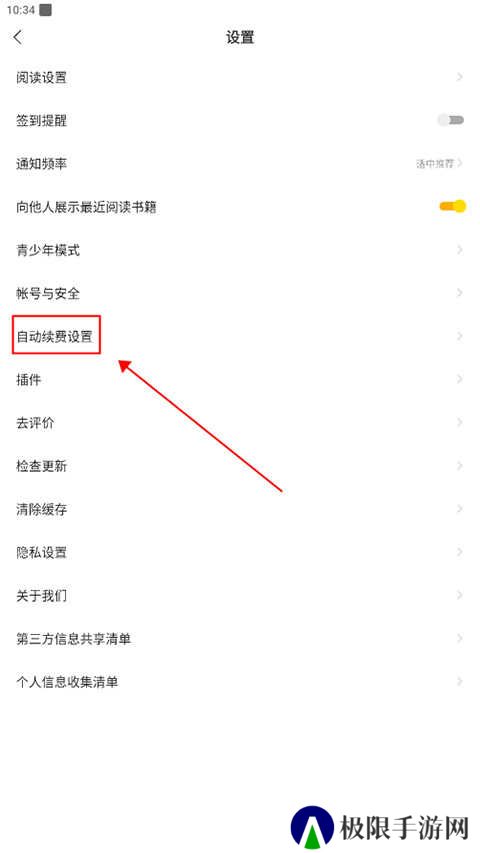
Task: Tap the chevron next to 阅读设置
Action: [460, 77]
